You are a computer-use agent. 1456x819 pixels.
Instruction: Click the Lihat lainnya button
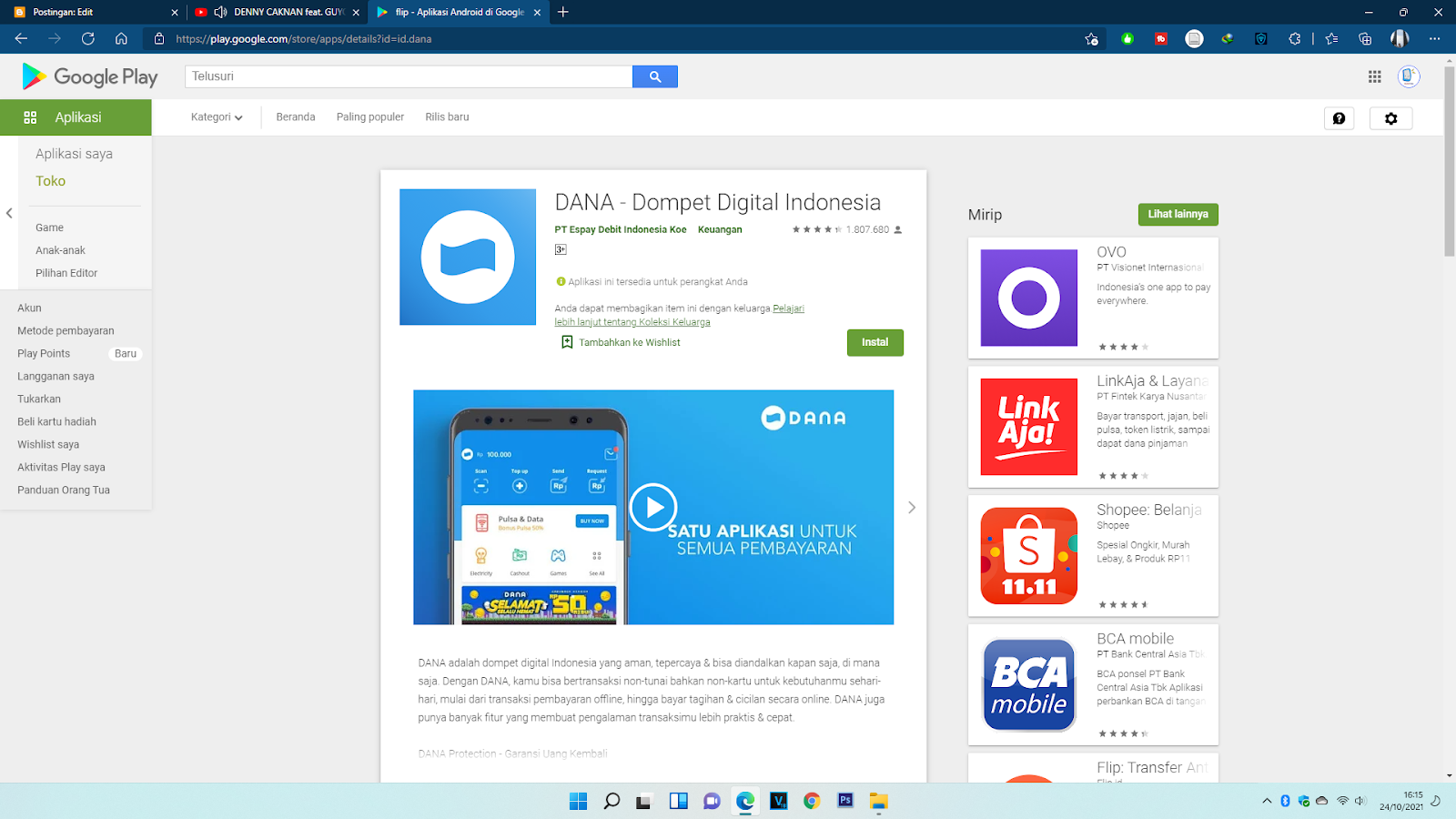(1178, 214)
